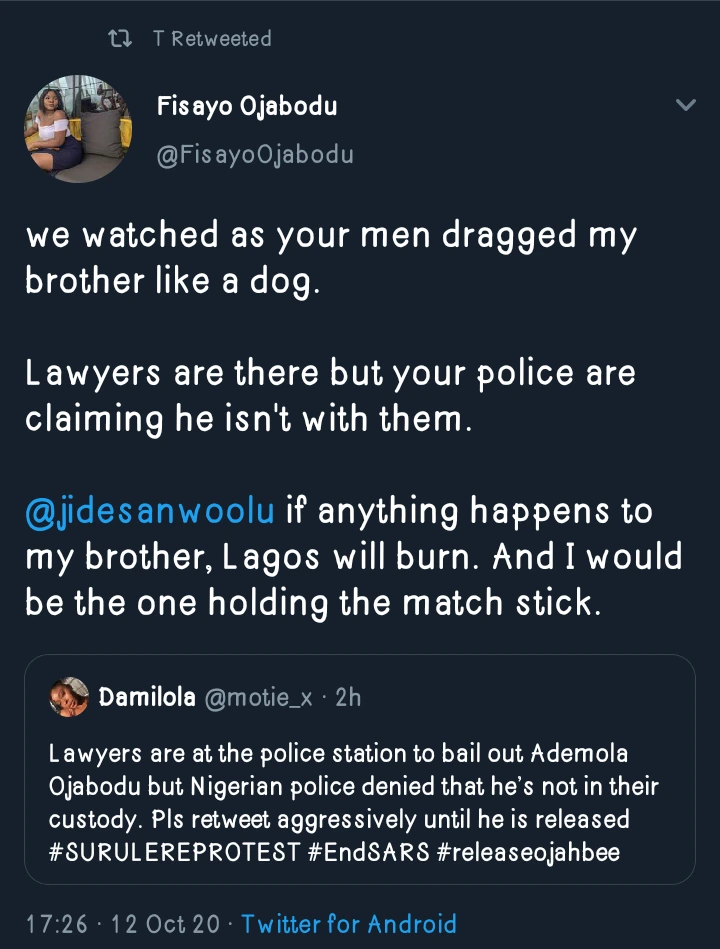Screen dimensions: 720x949
Task: Click the Damilola name in quoted tweet
Action: 147,697
